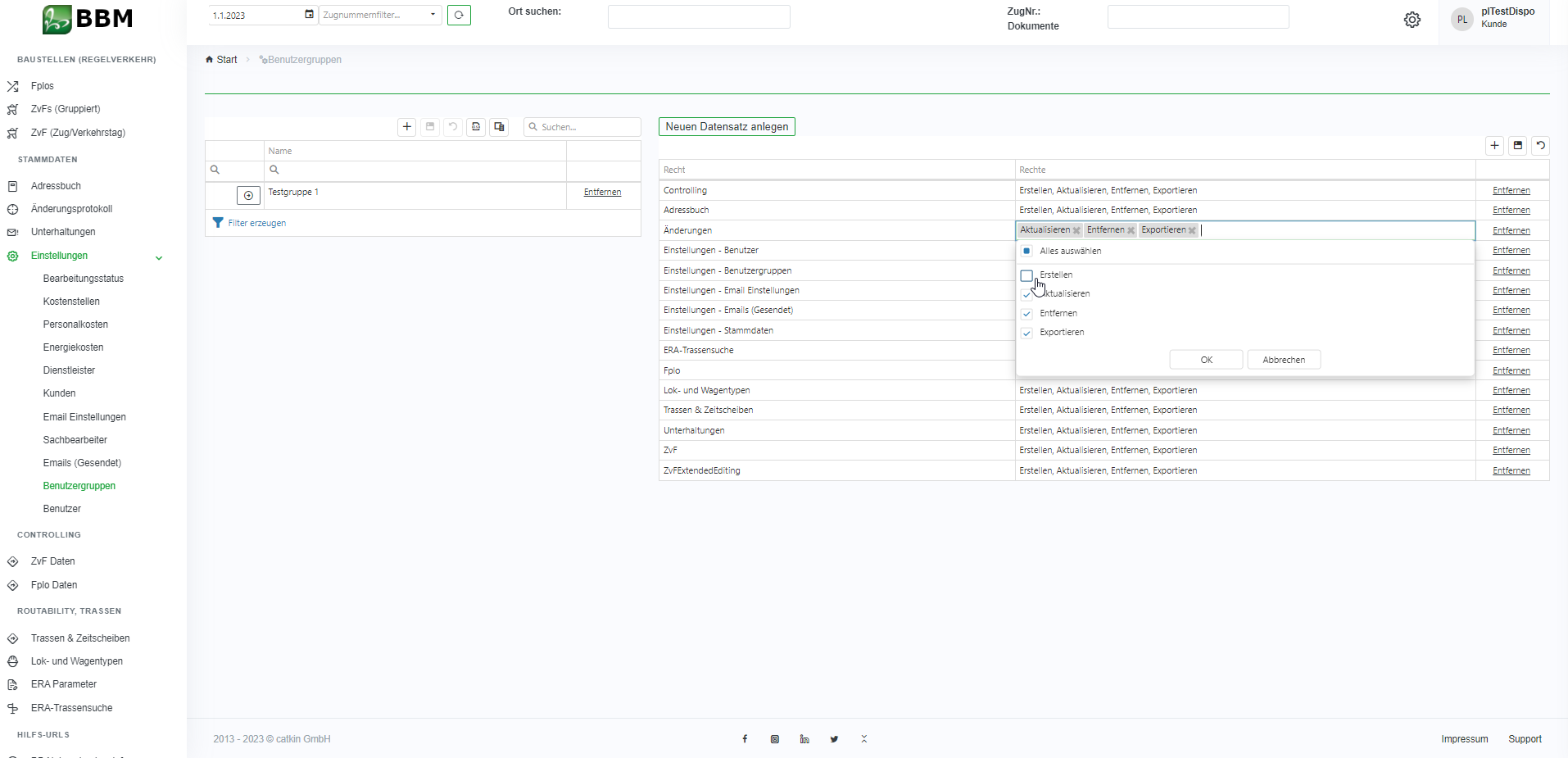Revert rights changes with the undo icon
This screenshot has height=758, width=1568.
pyautogui.click(x=1540, y=145)
